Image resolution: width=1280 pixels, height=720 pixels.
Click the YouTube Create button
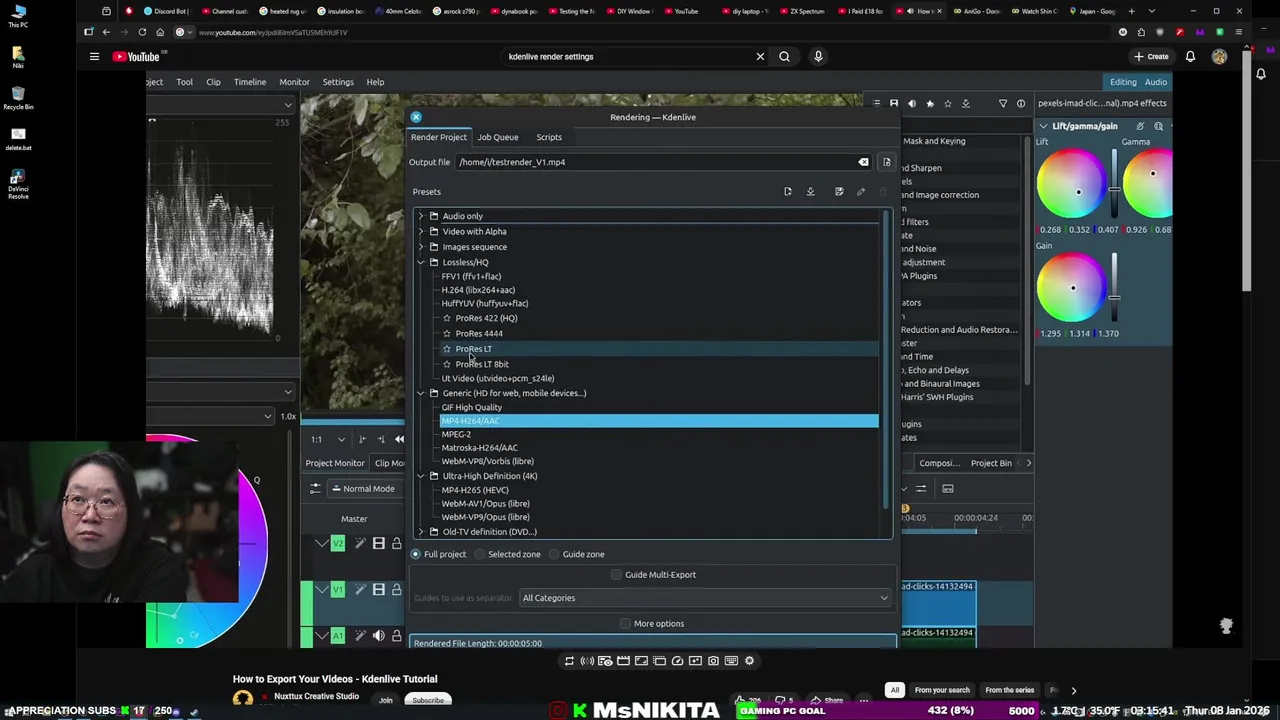[x=1151, y=57]
